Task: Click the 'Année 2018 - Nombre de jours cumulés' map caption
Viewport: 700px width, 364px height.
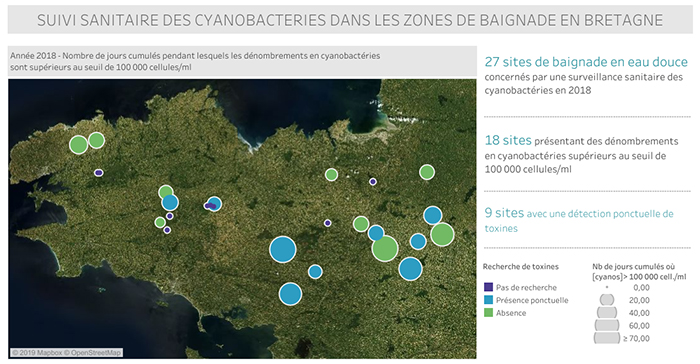Action: tap(195, 62)
